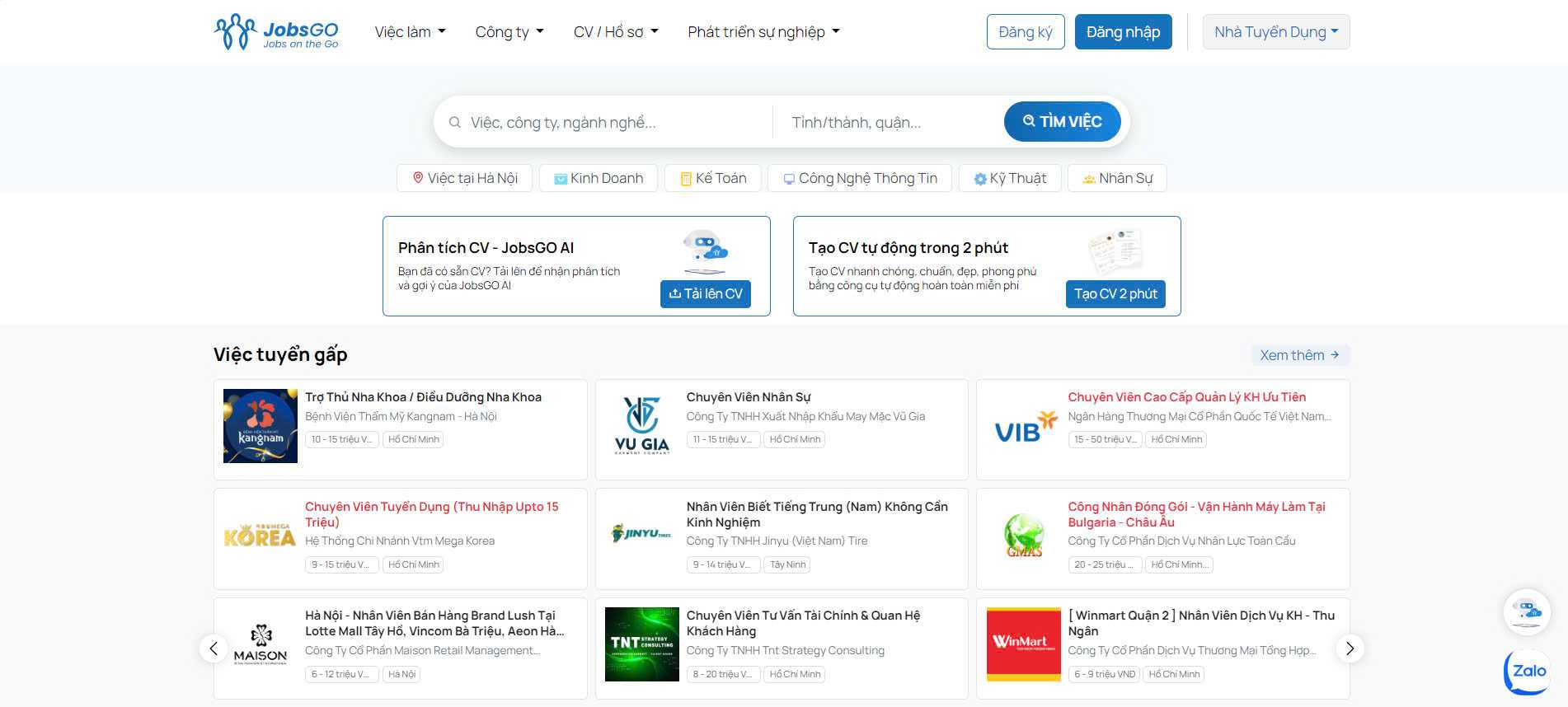The height and width of the screenshot is (707, 1568).
Task: Click the JobsGO logo
Action: click(x=276, y=32)
